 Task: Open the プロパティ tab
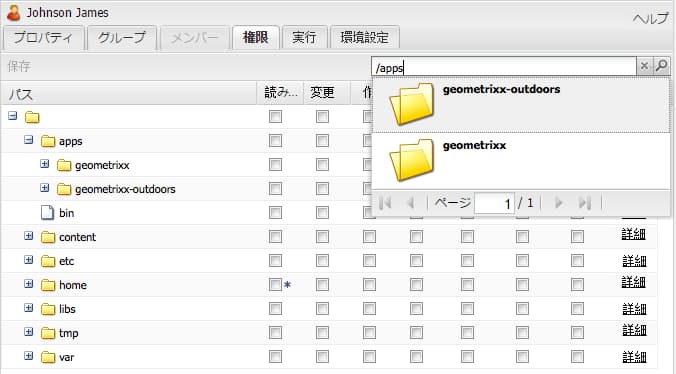[x=44, y=38]
